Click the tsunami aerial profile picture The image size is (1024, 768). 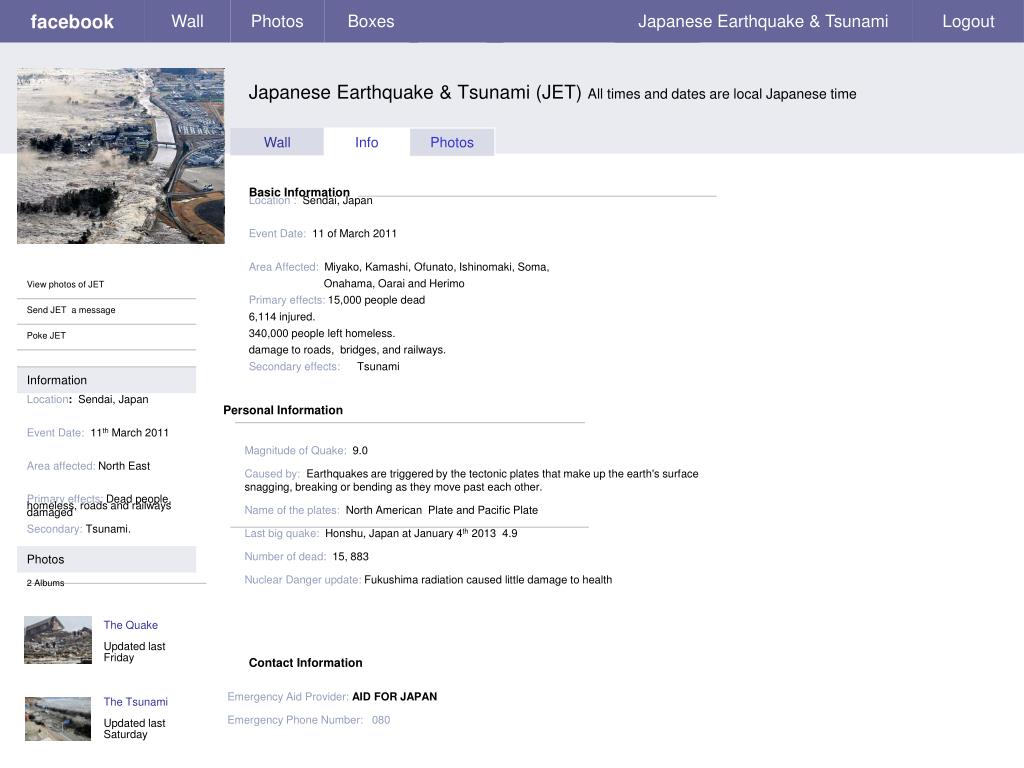coord(121,155)
